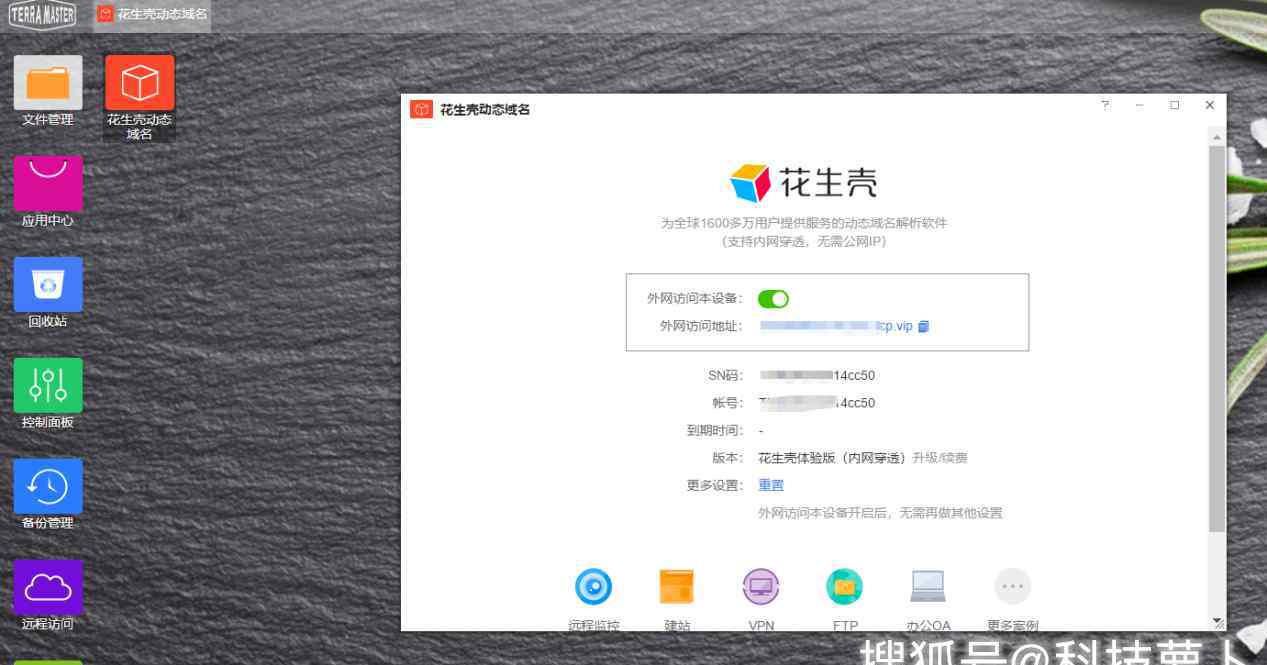The width and height of the screenshot is (1267, 665).
Task: Open help with the question mark button
Action: point(1105,106)
